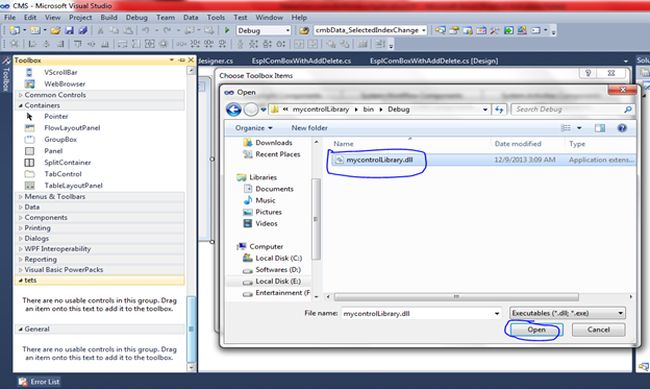
Task: Click the Cancel button
Action: [598, 330]
